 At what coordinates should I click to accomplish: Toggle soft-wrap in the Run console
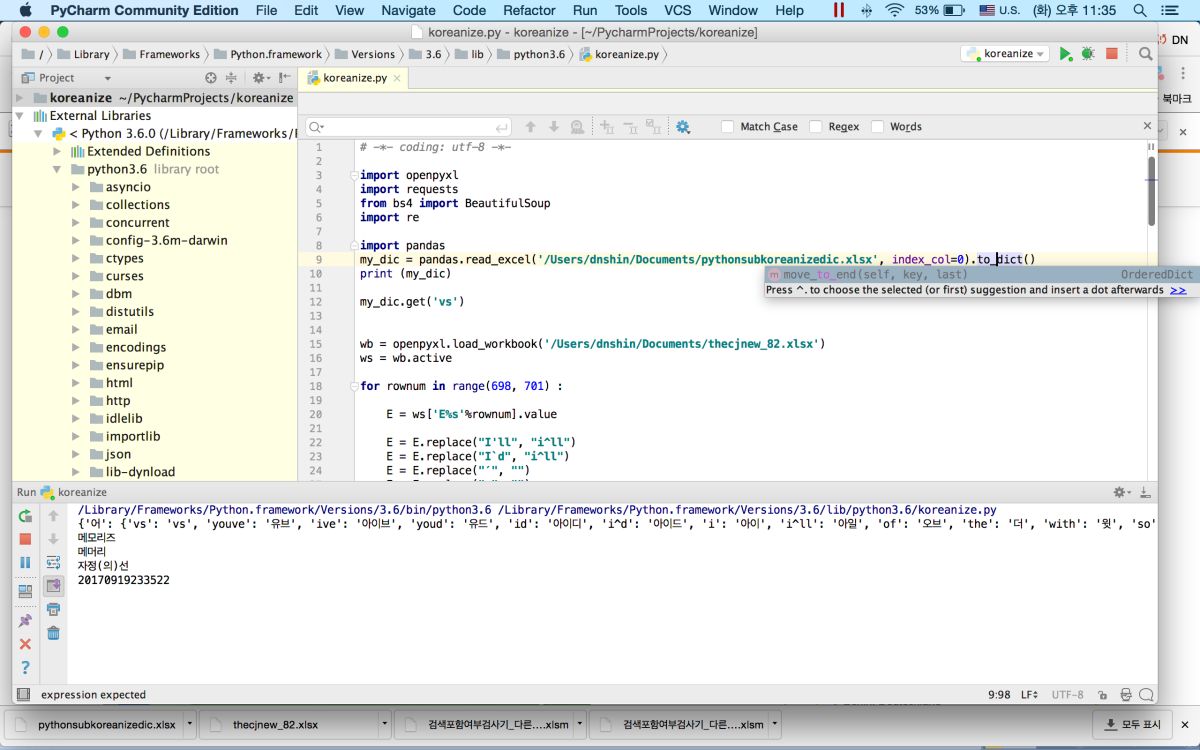pyautogui.click(x=54, y=563)
